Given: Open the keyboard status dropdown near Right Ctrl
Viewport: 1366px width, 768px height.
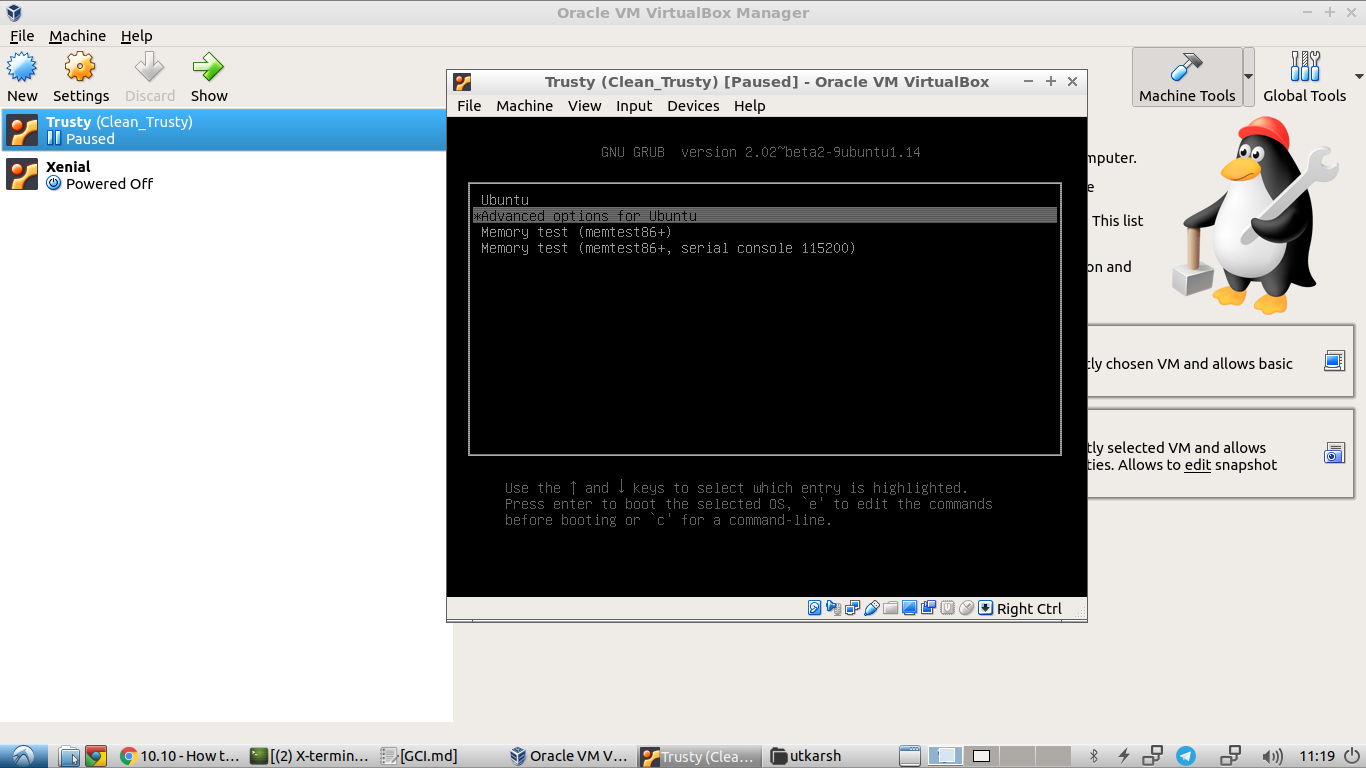Looking at the screenshot, I should click(985, 607).
